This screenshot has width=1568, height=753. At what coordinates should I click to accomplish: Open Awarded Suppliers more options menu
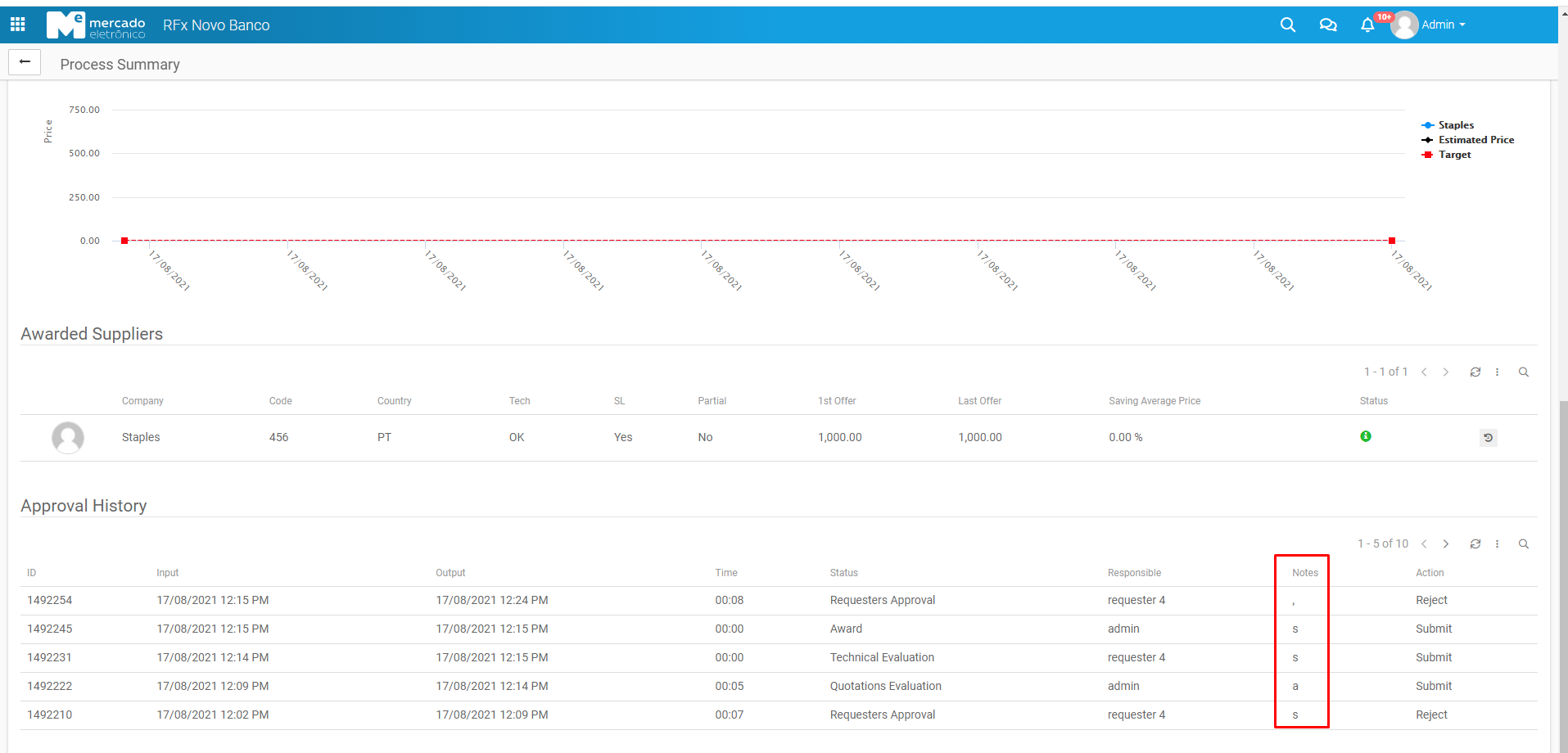[x=1497, y=372]
